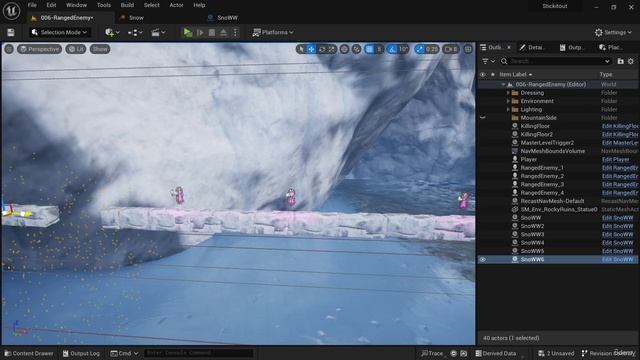Focus the Outliner search field

557,61
